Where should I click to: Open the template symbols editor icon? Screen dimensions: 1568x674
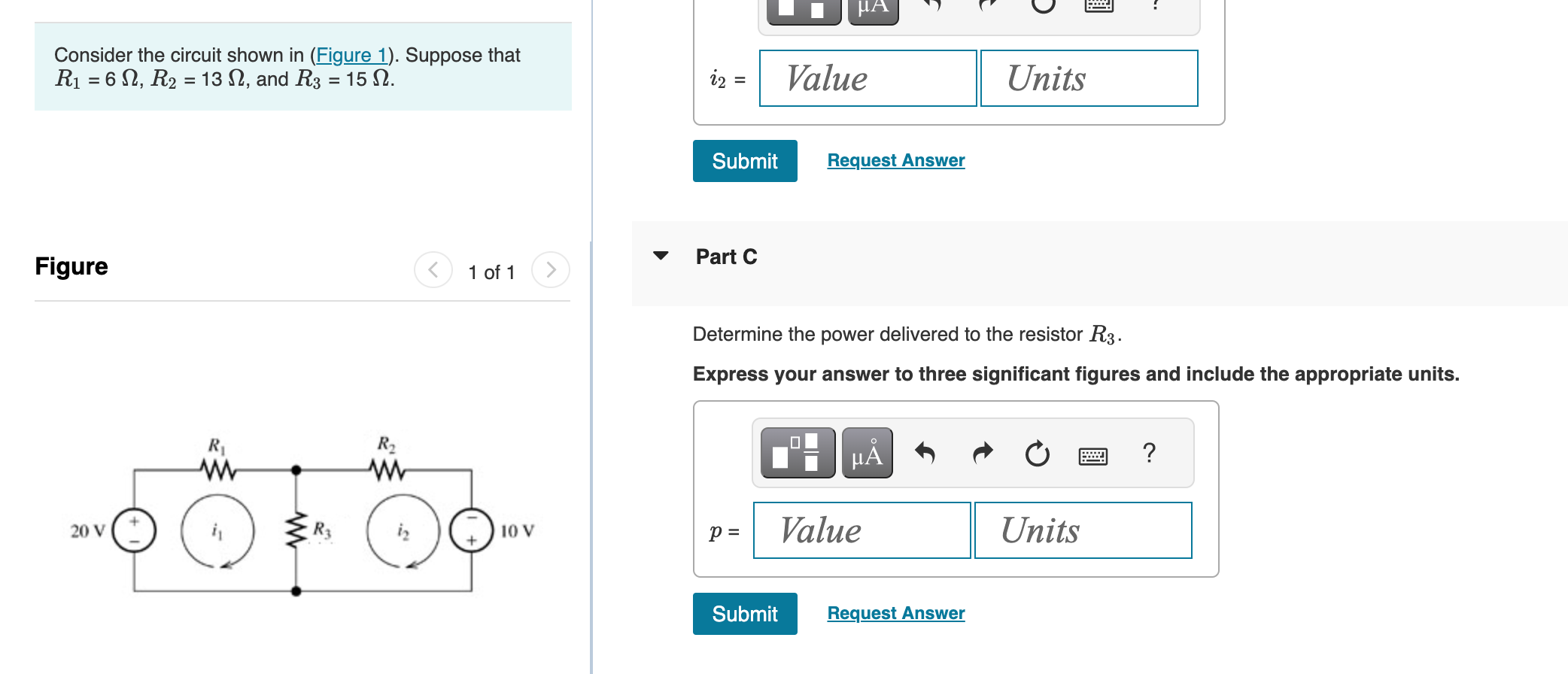798,452
